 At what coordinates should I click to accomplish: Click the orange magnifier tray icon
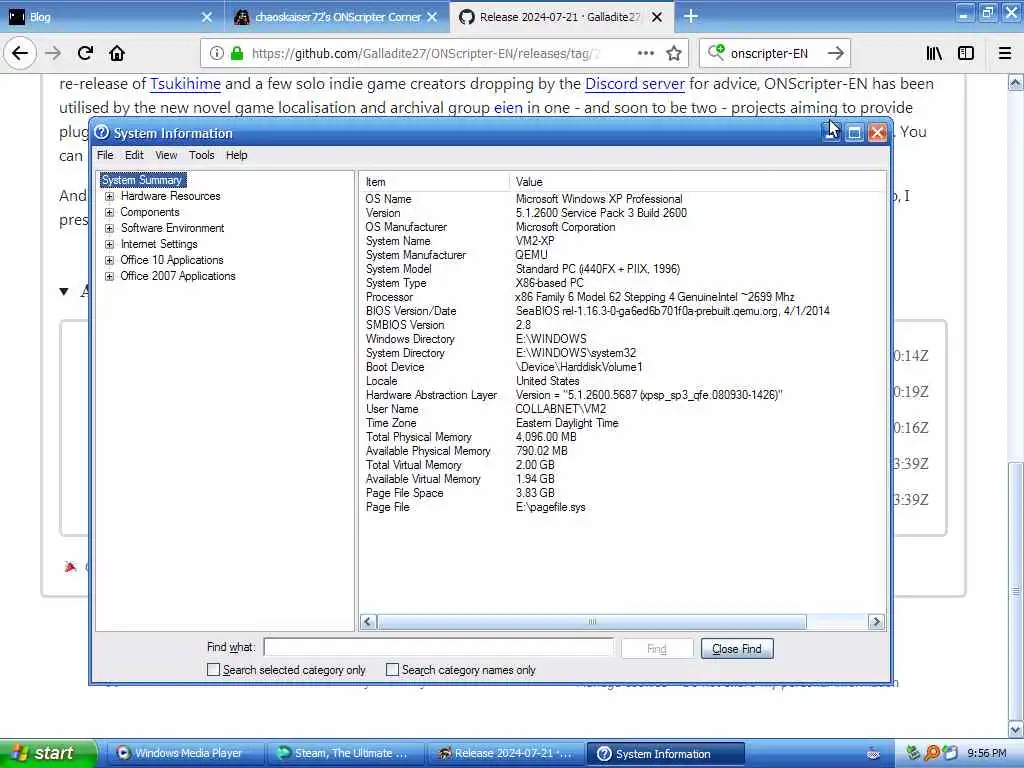click(x=932, y=753)
